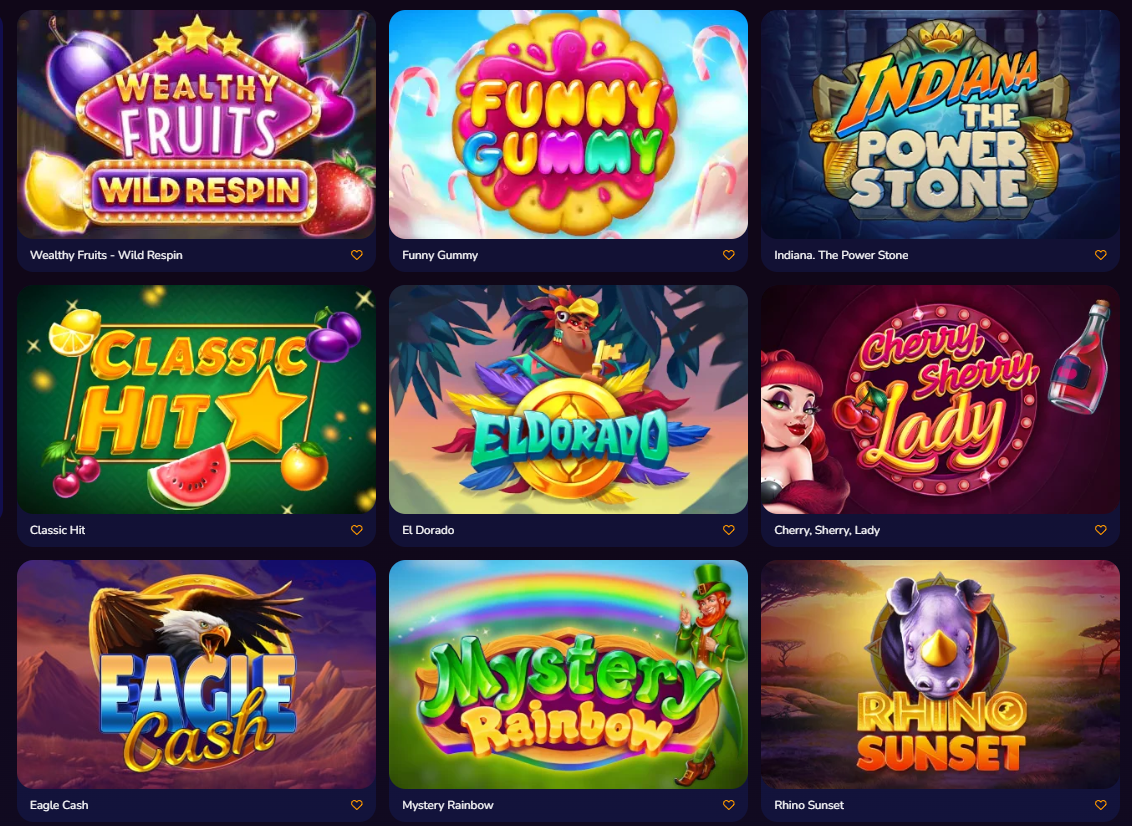Open the Rhino Sunset game thumbnail

click(x=940, y=674)
